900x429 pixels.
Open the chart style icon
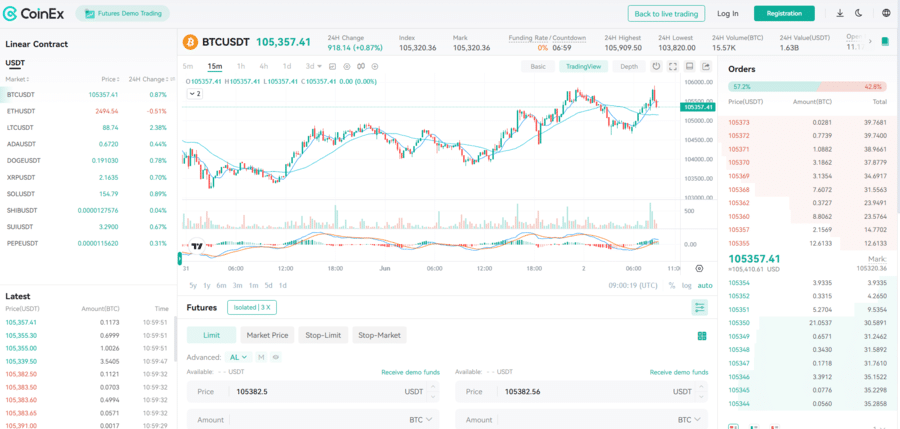pos(332,67)
